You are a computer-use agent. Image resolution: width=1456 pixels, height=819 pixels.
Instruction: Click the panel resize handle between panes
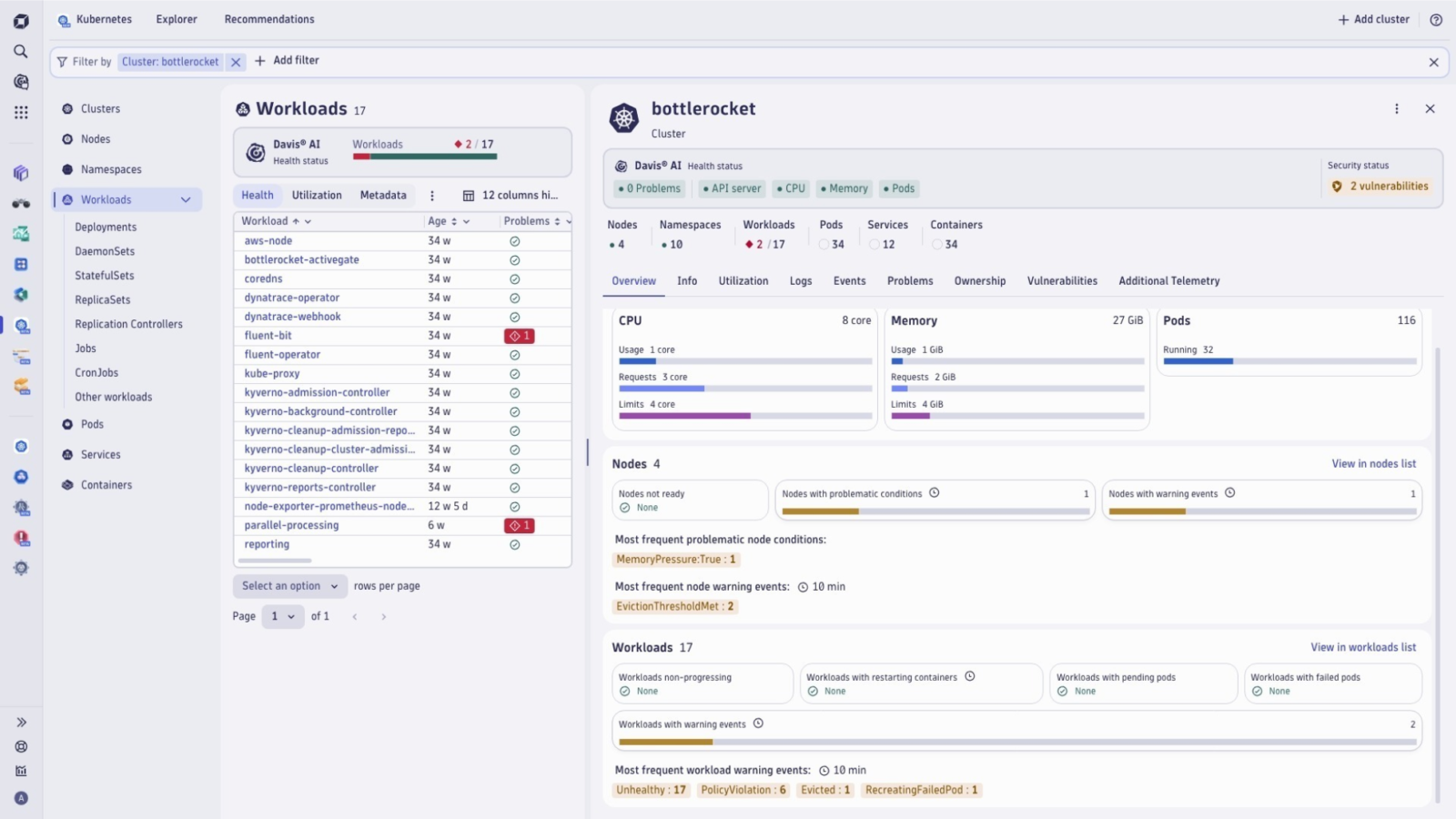tap(587, 451)
